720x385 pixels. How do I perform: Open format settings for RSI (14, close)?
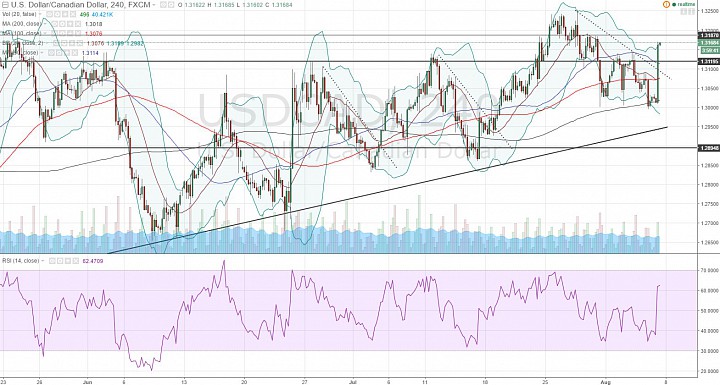(x=59, y=260)
